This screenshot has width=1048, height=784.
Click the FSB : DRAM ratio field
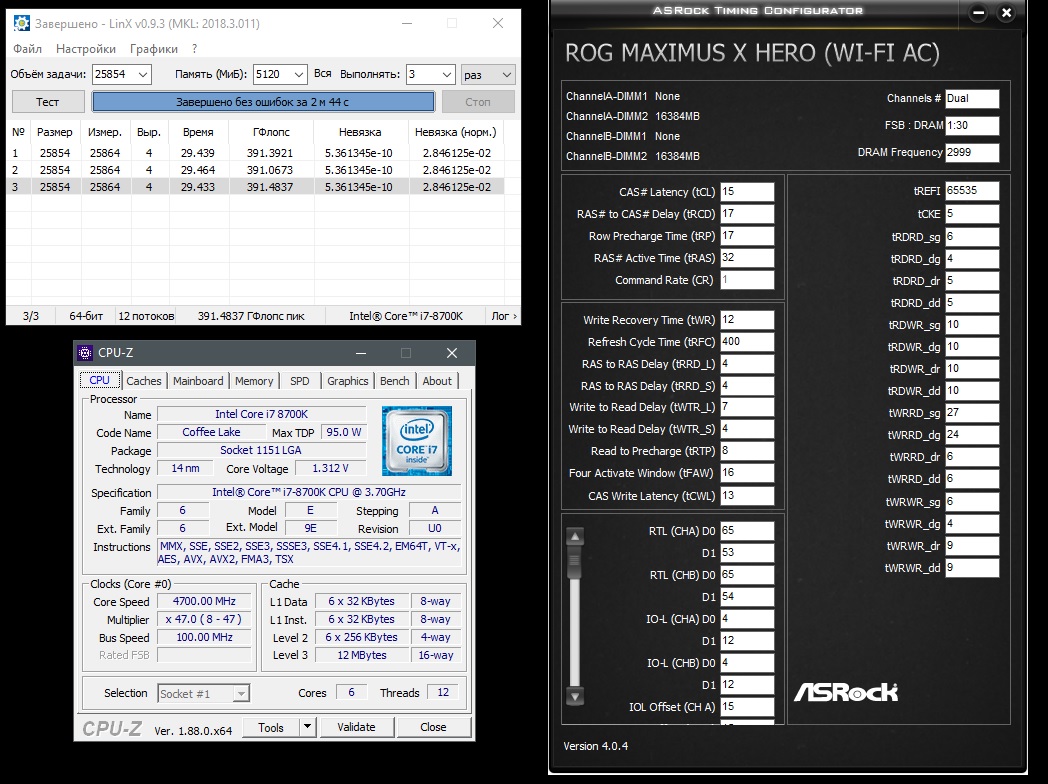[x=972, y=126]
